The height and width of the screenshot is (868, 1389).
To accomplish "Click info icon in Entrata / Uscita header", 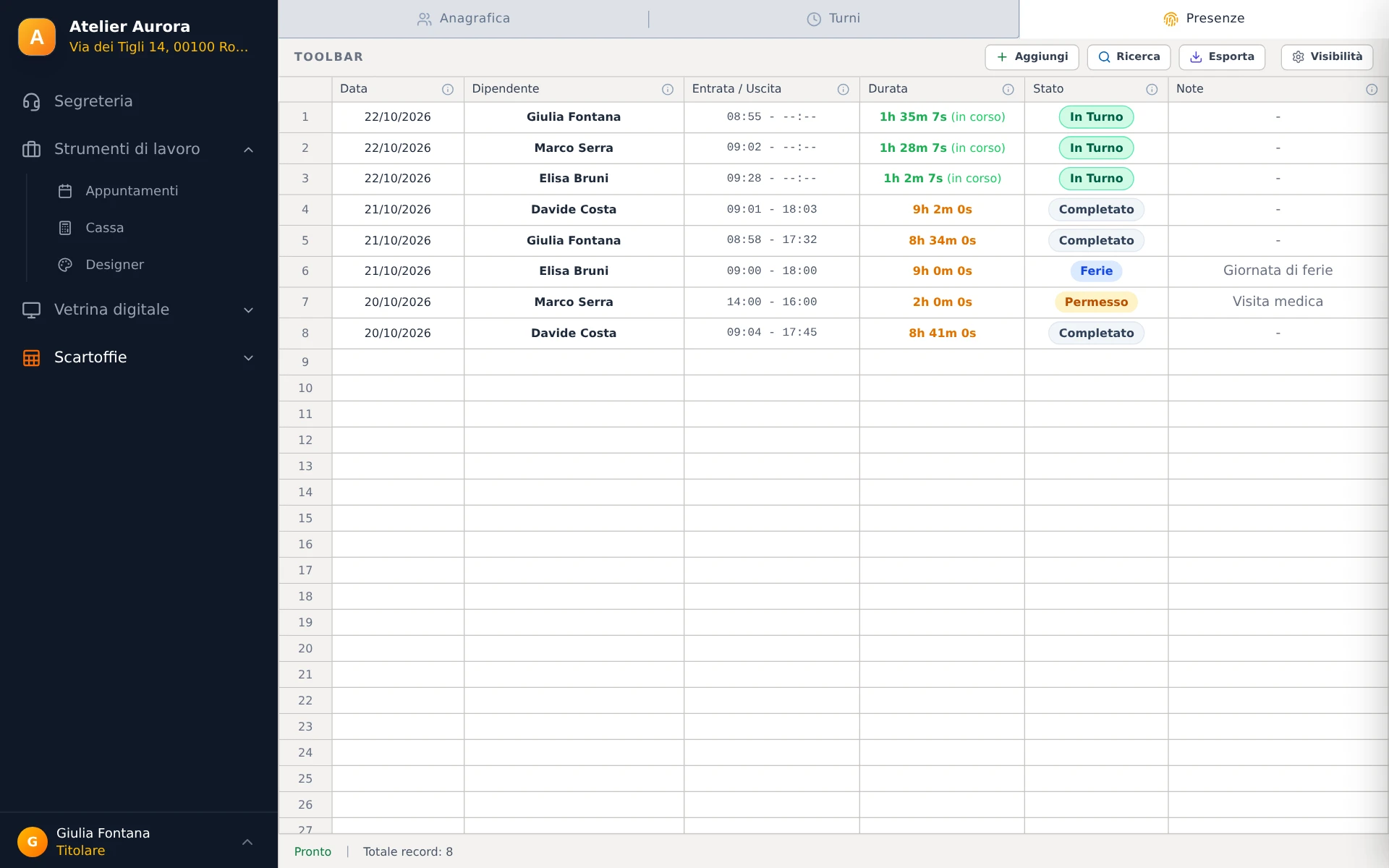I will point(844,90).
